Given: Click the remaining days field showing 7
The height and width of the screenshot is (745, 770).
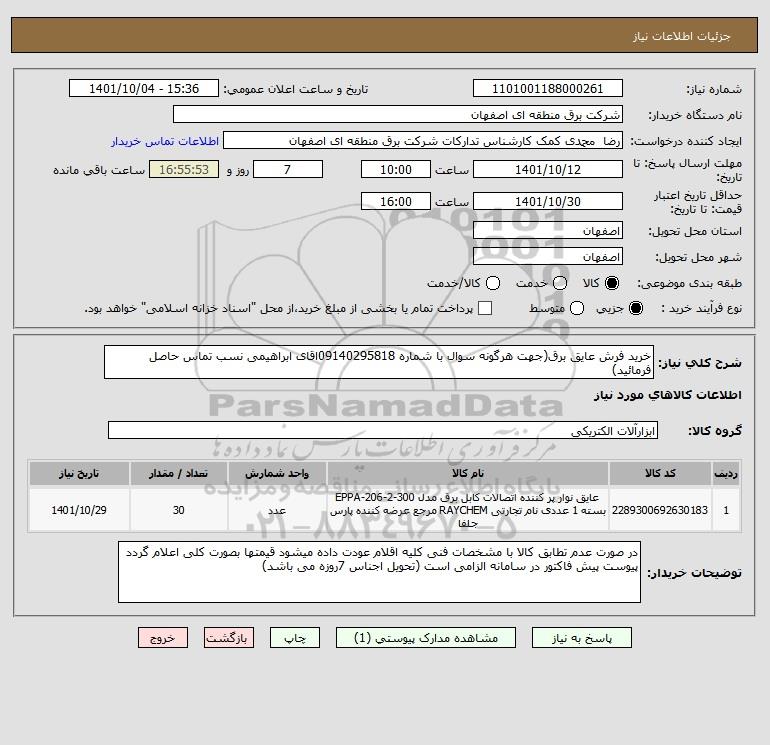Looking at the screenshot, I should coord(288,169).
